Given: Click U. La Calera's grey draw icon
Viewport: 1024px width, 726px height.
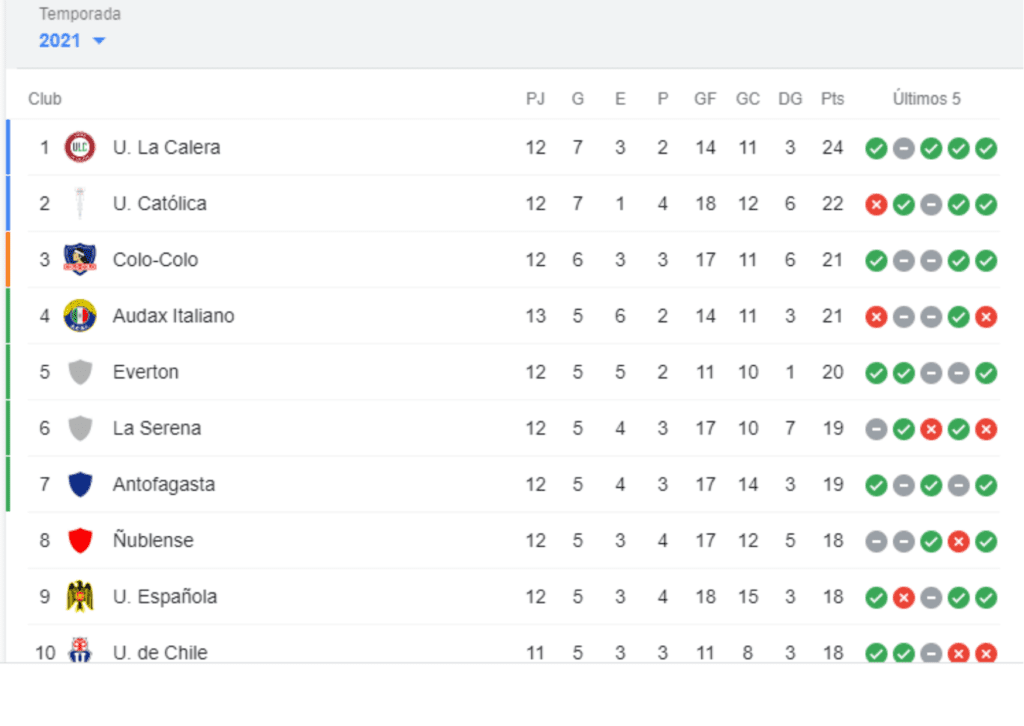Looking at the screenshot, I should coord(903,148).
